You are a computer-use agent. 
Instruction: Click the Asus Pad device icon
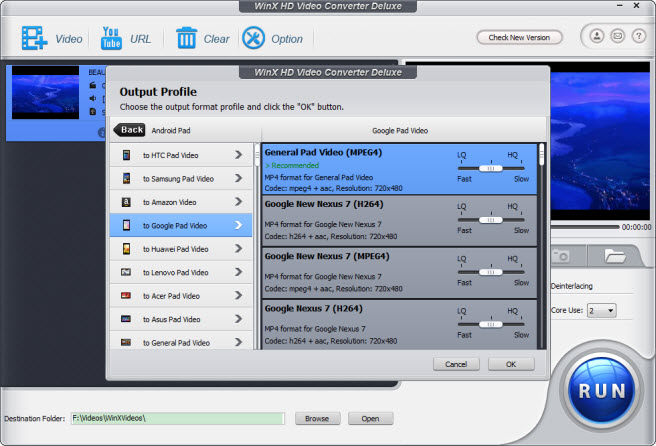126,319
